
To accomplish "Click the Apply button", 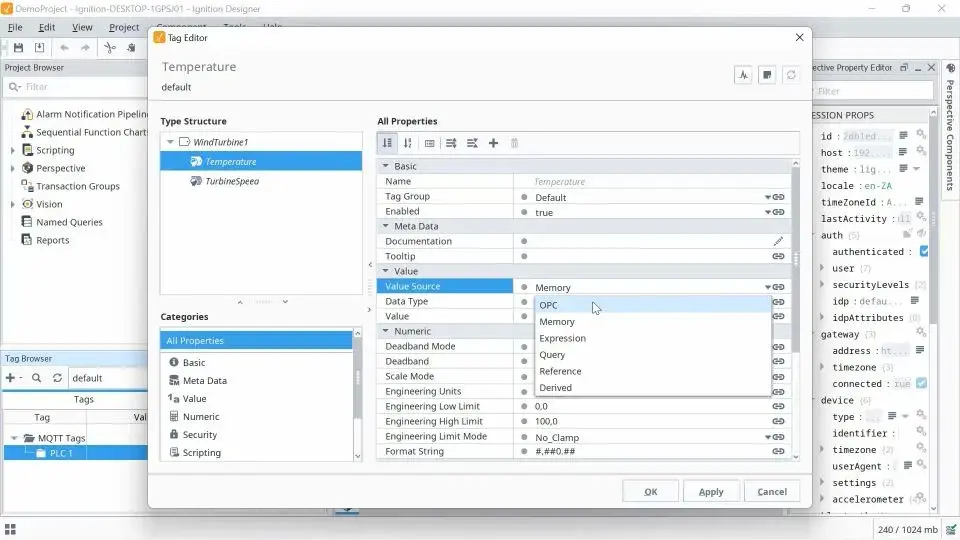I will (x=711, y=491).
